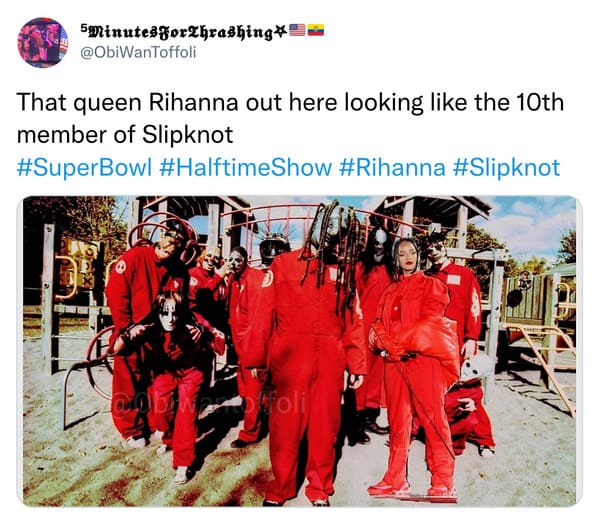Open the round profile avatar of @ObiWanToffoli
The width and height of the screenshot is (599, 524).
click(x=43, y=42)
